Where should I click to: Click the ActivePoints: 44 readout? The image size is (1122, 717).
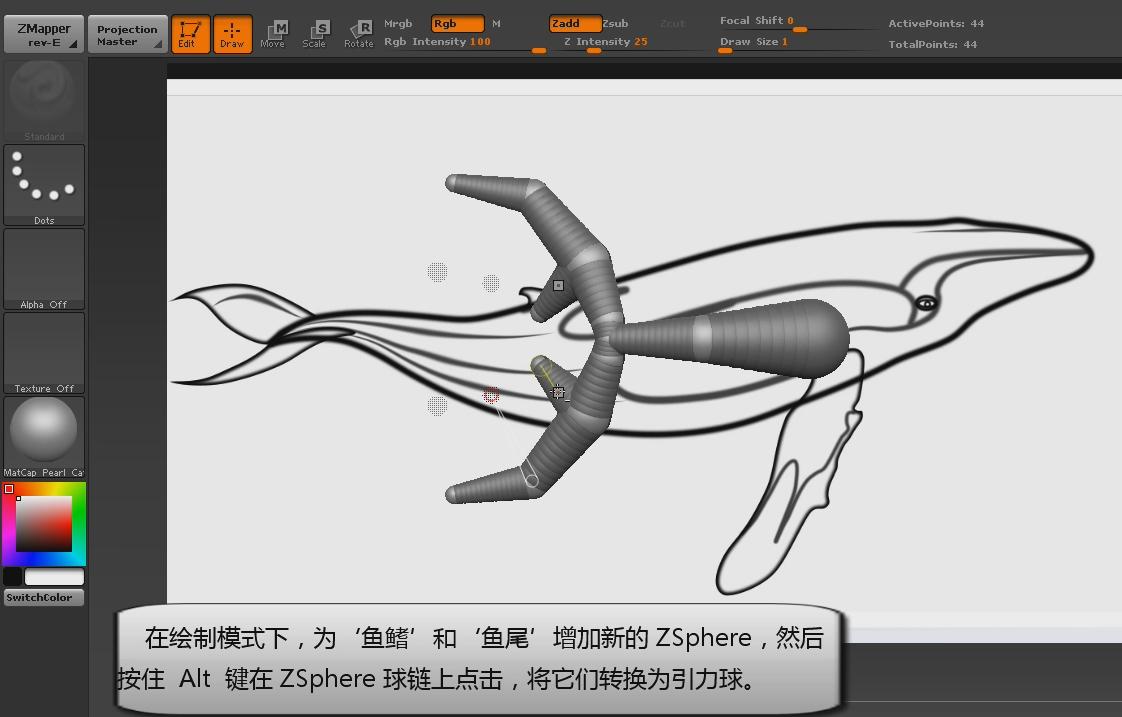pyautogui.click(x=936, y=24)
